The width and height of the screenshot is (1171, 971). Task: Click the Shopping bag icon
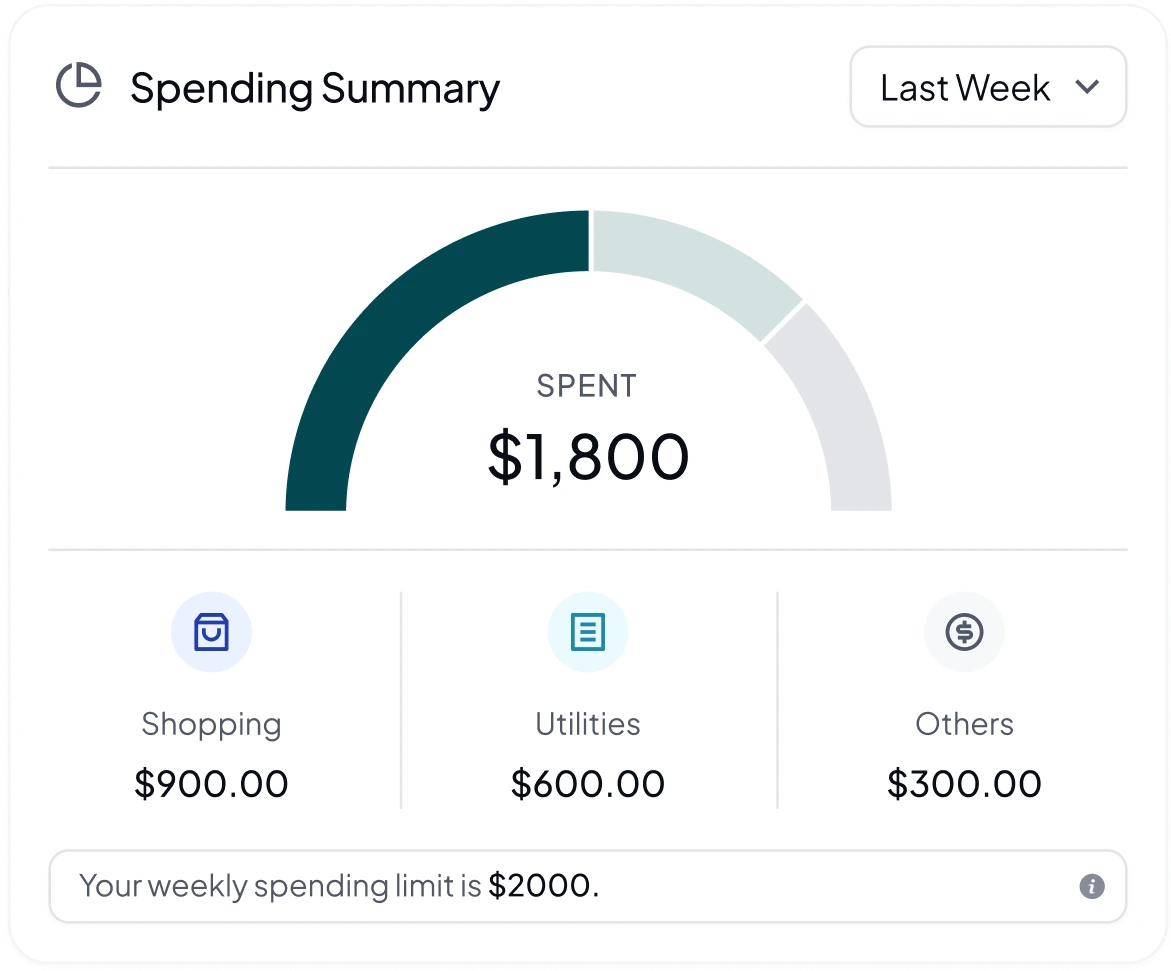tap(211, 632)
